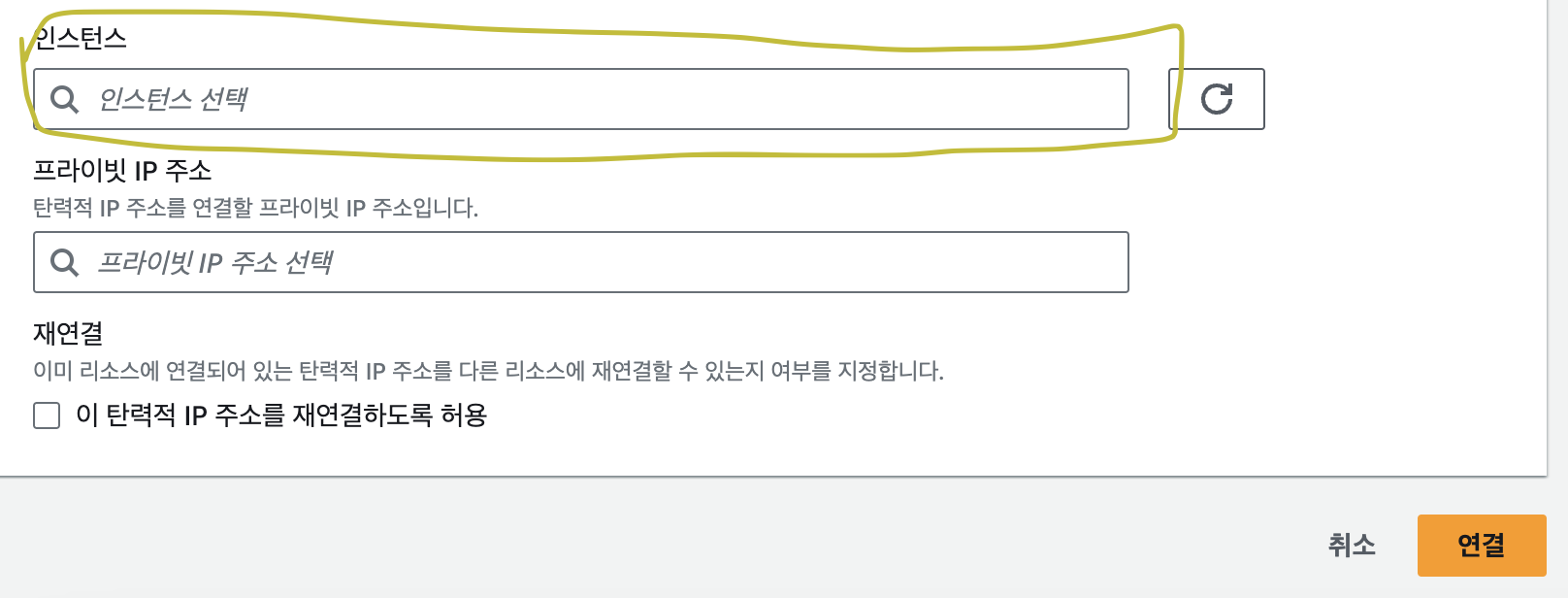The width and height of the screenshot is (1568, 598).
Task: Click the 재연결 section heading
Action: [x=68, y=333]
